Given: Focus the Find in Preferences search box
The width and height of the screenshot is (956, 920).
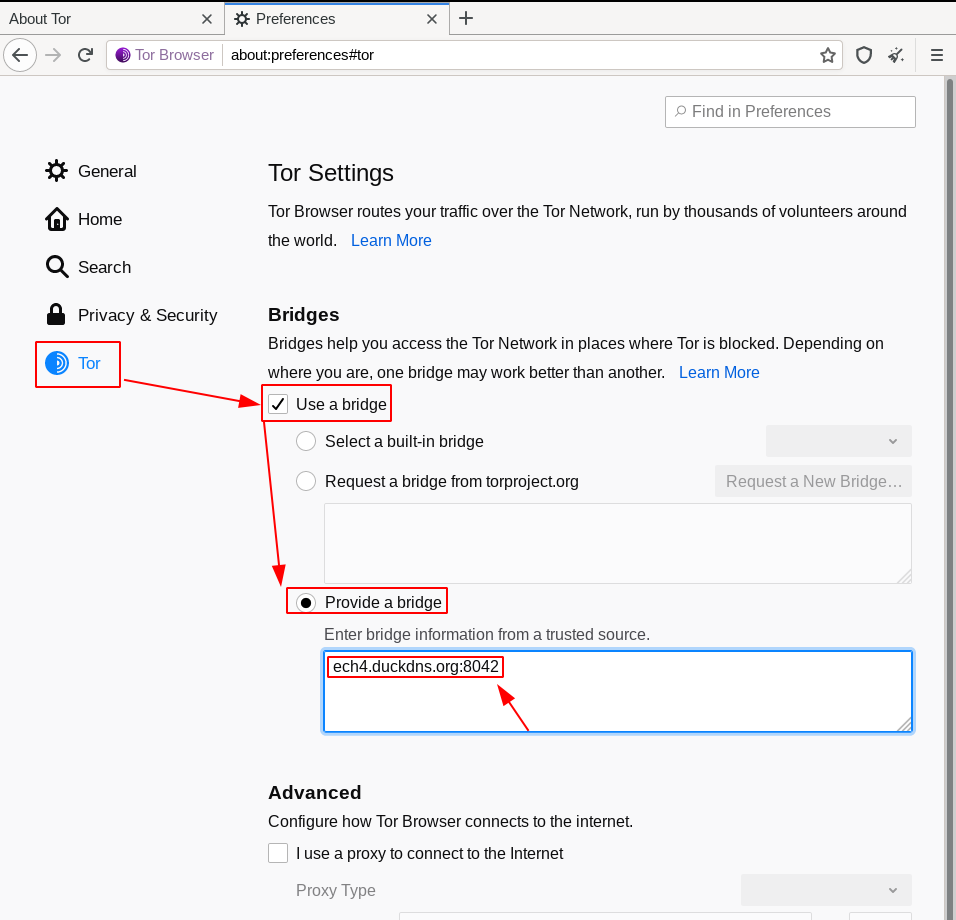Looking at the screenshot, I should click(790, 112).
